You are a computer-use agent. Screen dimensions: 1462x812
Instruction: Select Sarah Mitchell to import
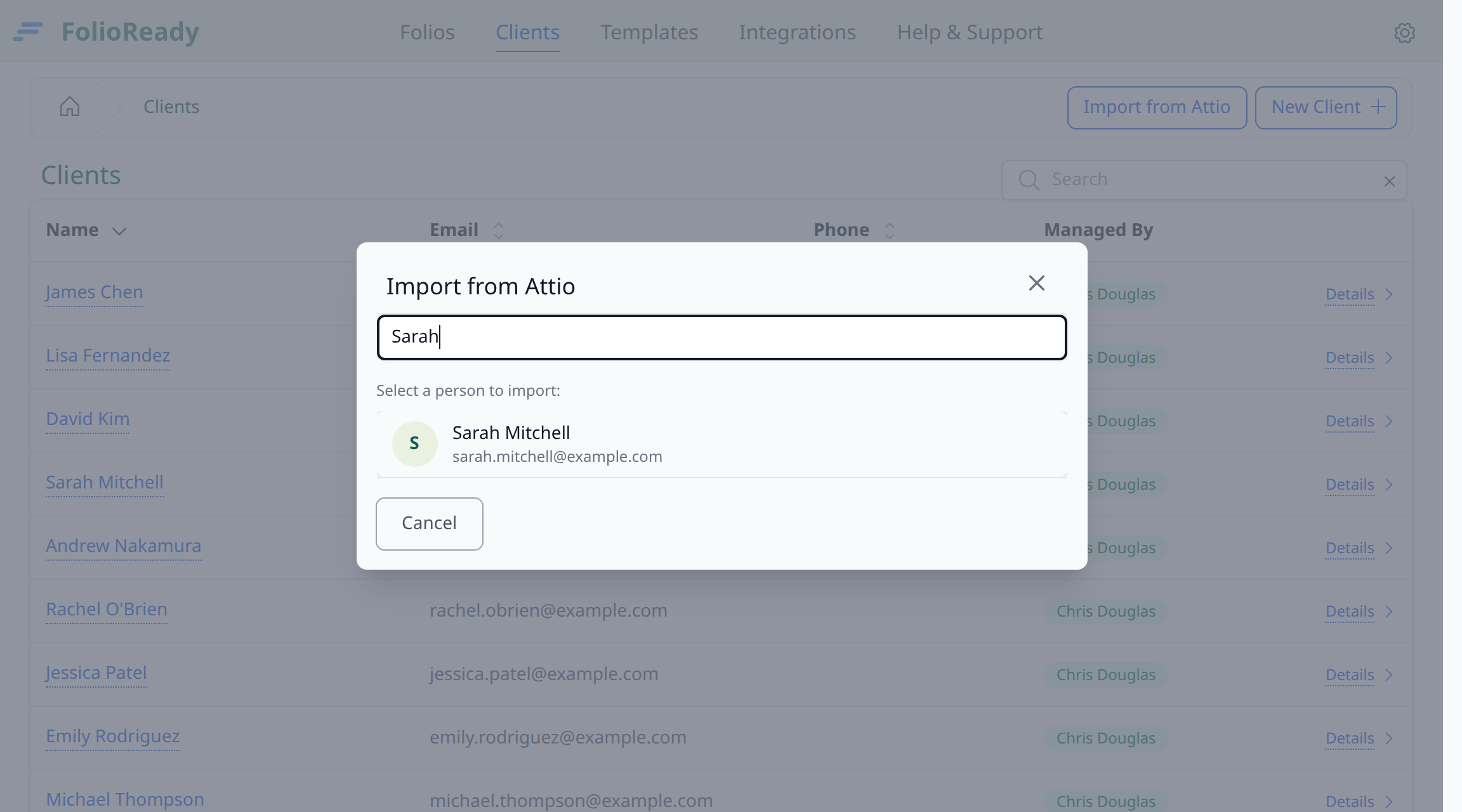tap(721, 444)
